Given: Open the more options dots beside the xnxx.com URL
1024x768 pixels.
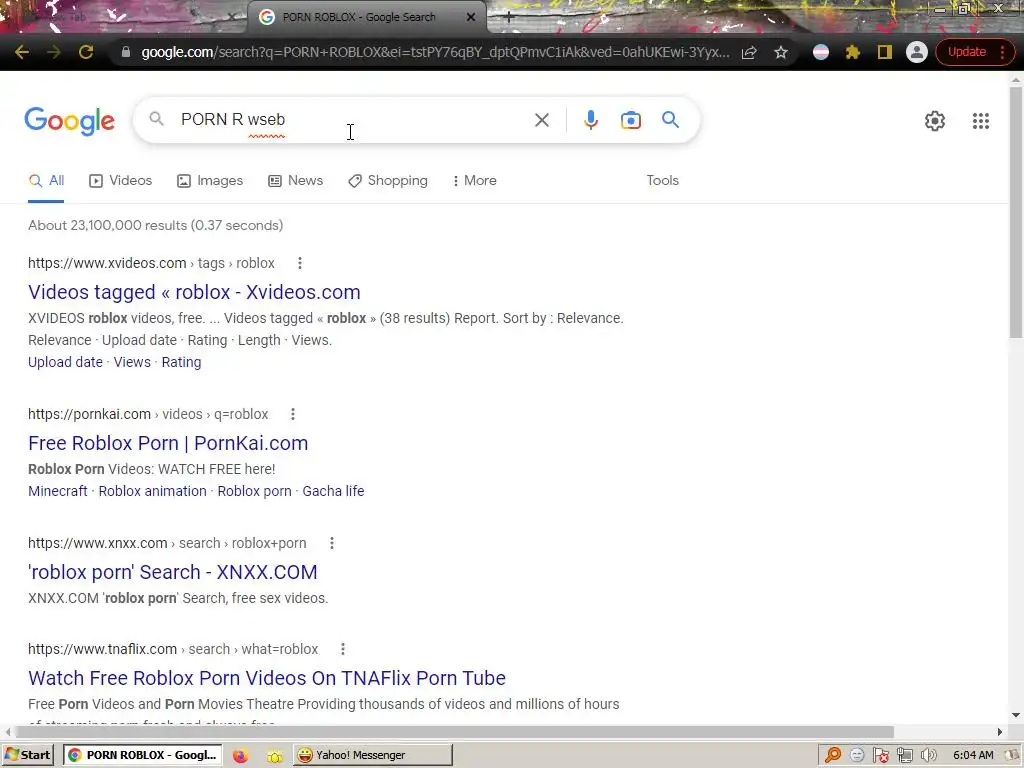Looking at the screenshot, I should (x=332, y=543).
